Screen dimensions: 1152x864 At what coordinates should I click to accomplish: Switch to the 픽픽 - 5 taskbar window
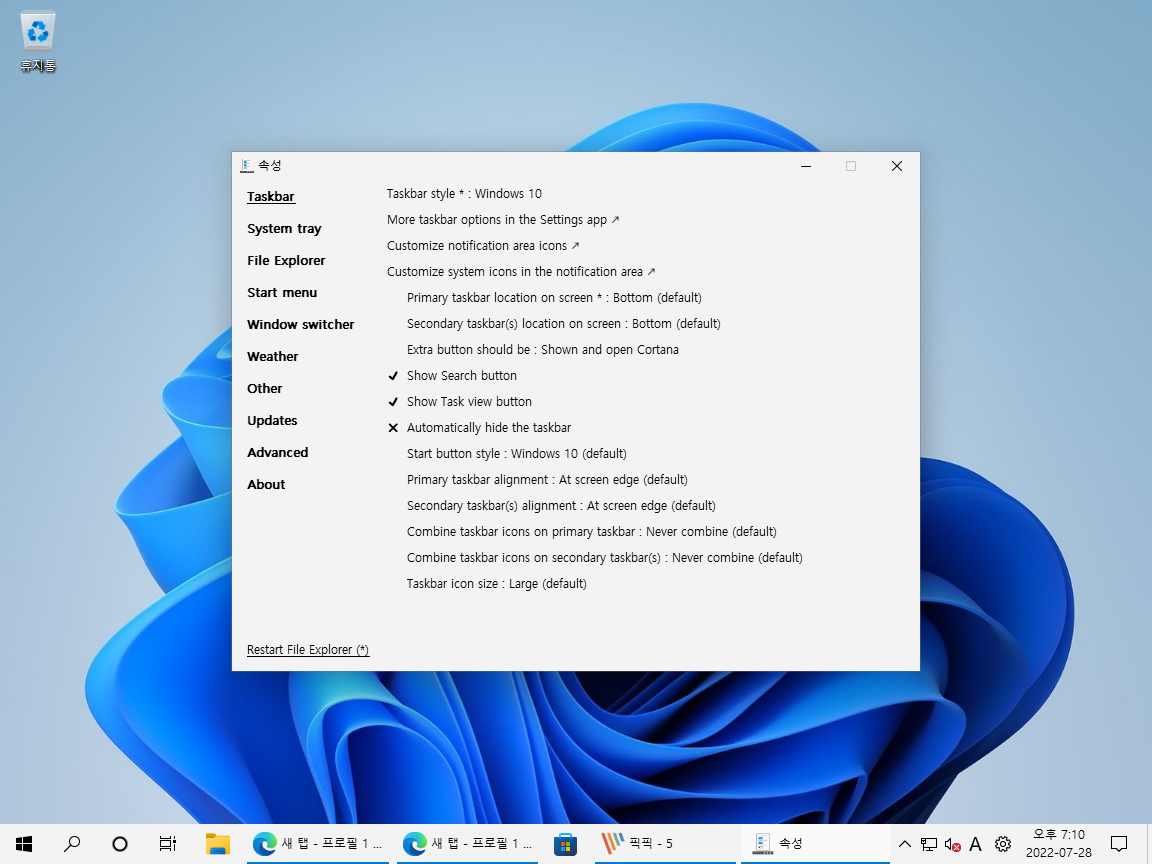pyautogui.click(x=665, y=844)
